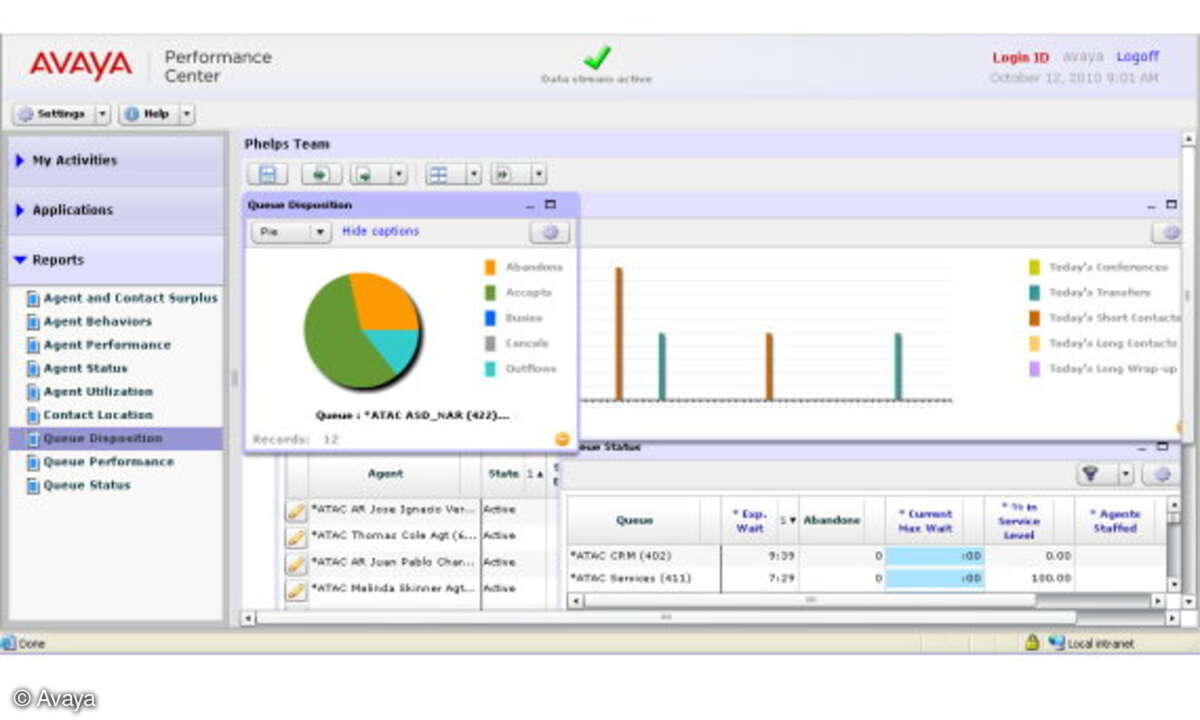1200x720 pixels.
Task: Open the Agent Performance report
Action: click(x=107, y=345)
